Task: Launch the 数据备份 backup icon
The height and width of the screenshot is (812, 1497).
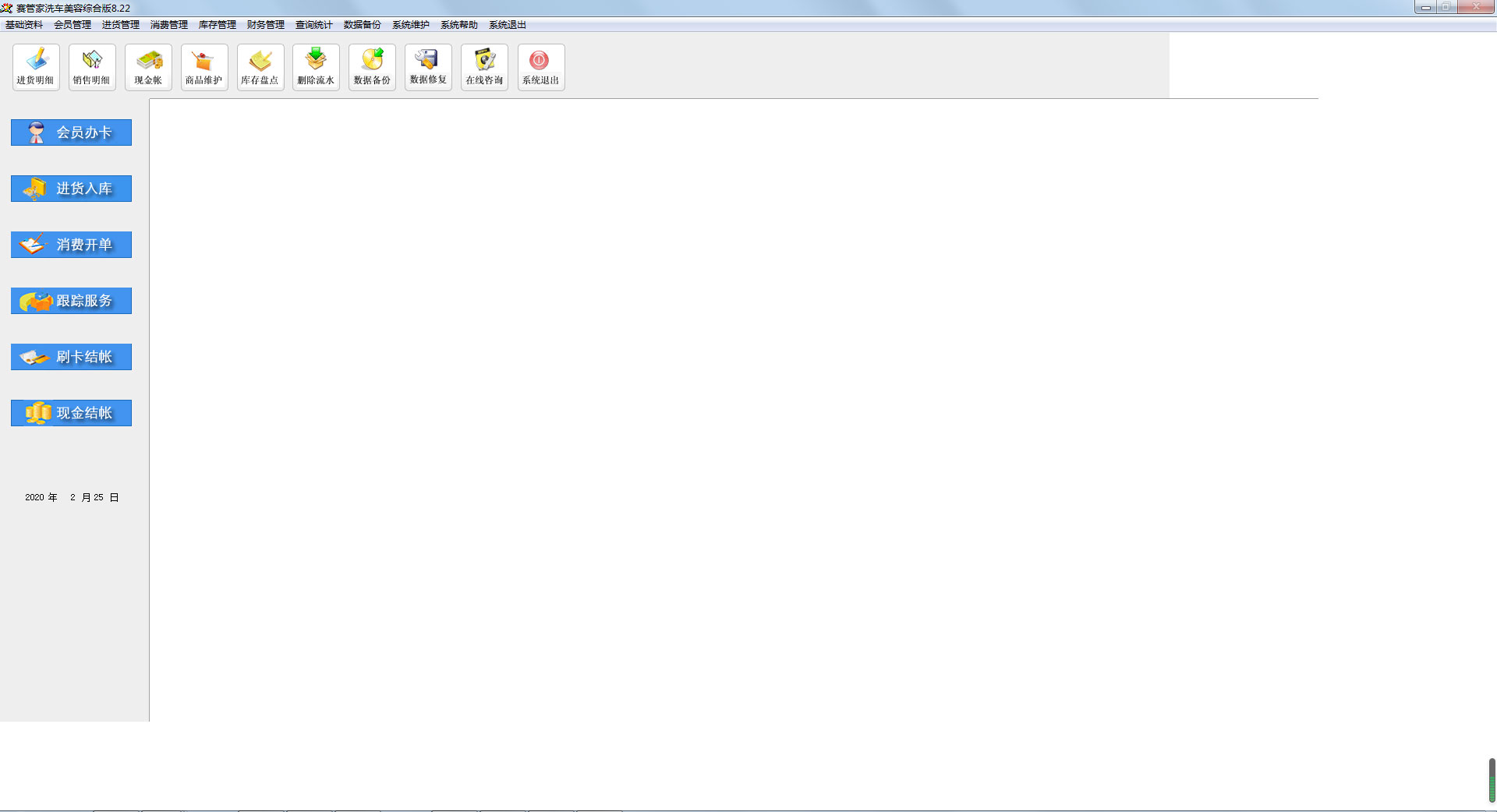Action: click(x=372, y=67)
